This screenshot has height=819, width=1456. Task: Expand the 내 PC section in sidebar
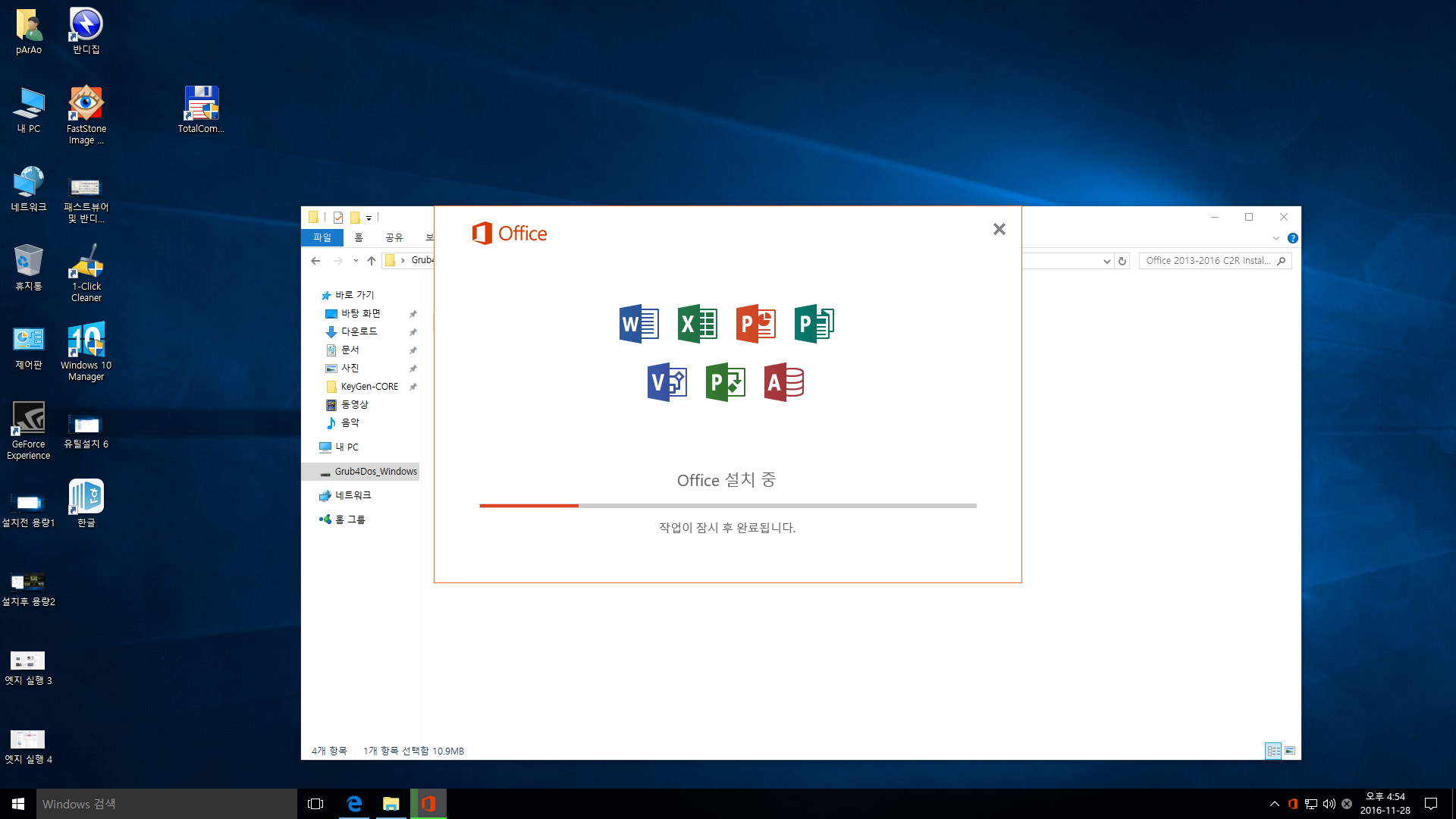pyautogui.click(x=313, y=446)
